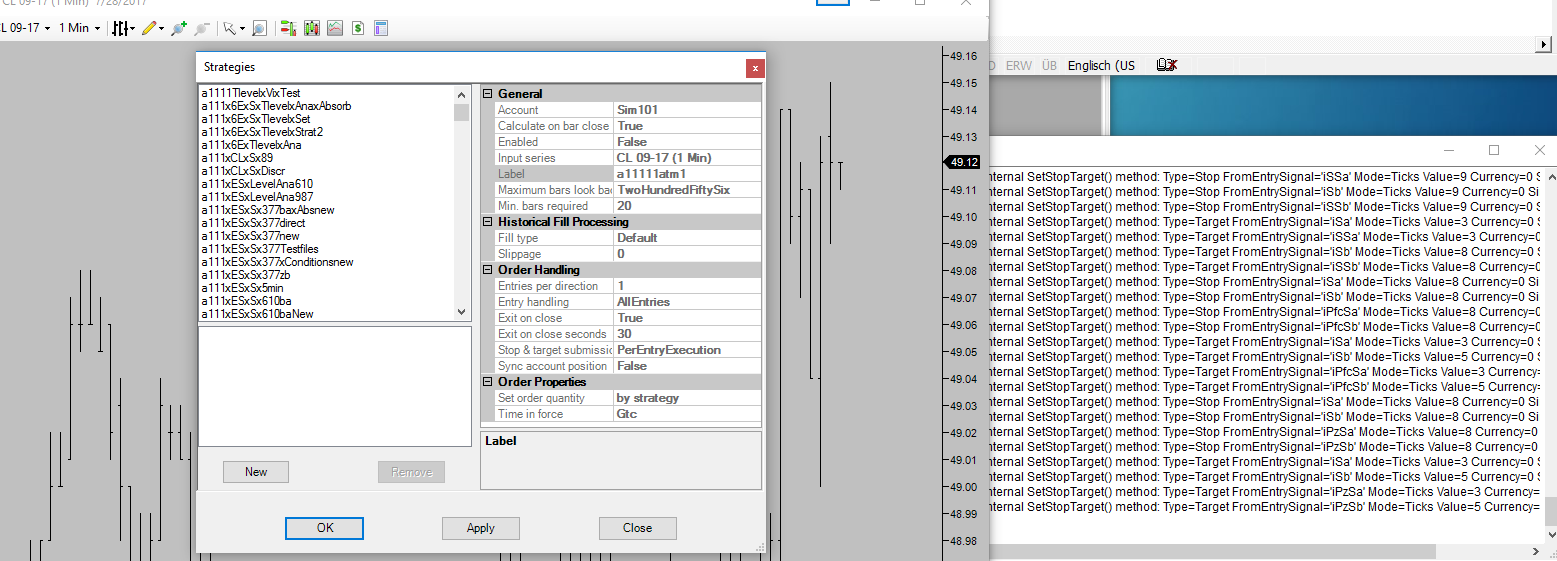Open the Data Series candlestick icon
Viewport: 1557px width, 561px height.
point(312,28)
